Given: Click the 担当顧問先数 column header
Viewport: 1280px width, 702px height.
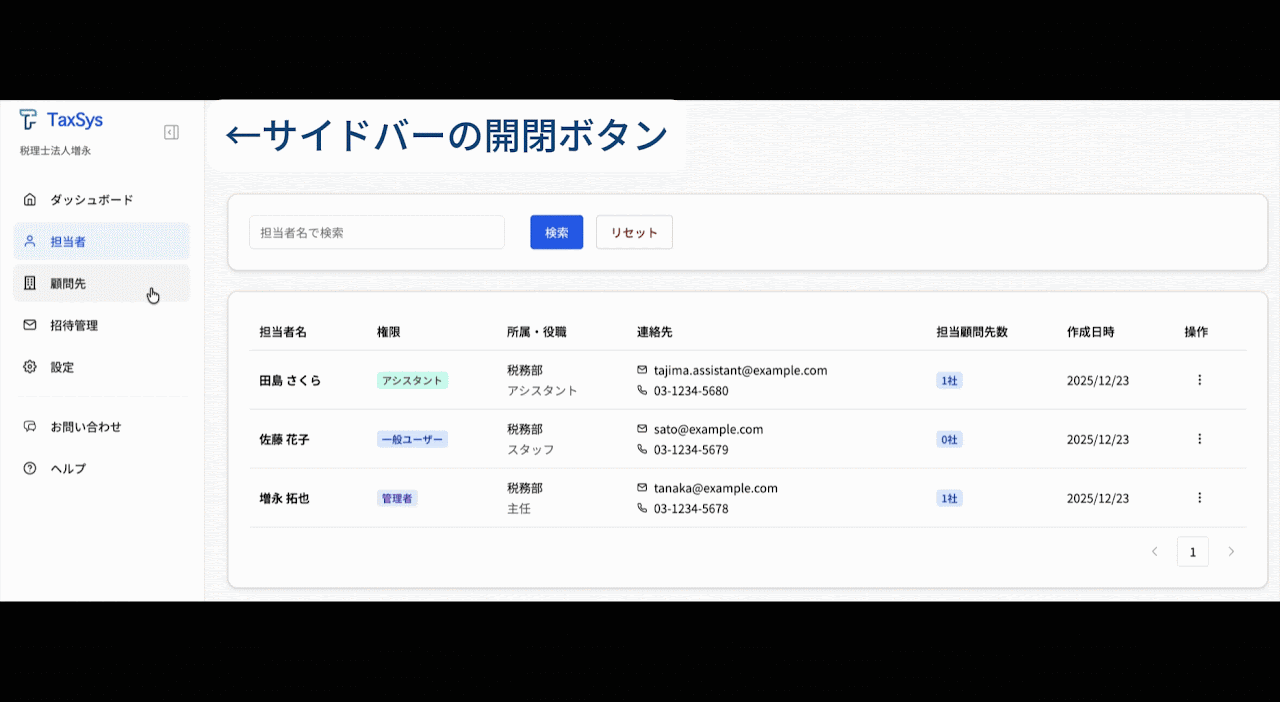Looking at the screenshot, I should coord(972,332).
